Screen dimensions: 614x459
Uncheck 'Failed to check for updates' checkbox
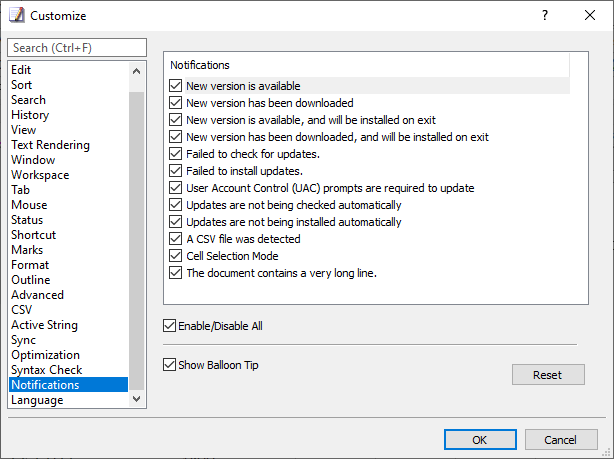click(x=175, y=154)
